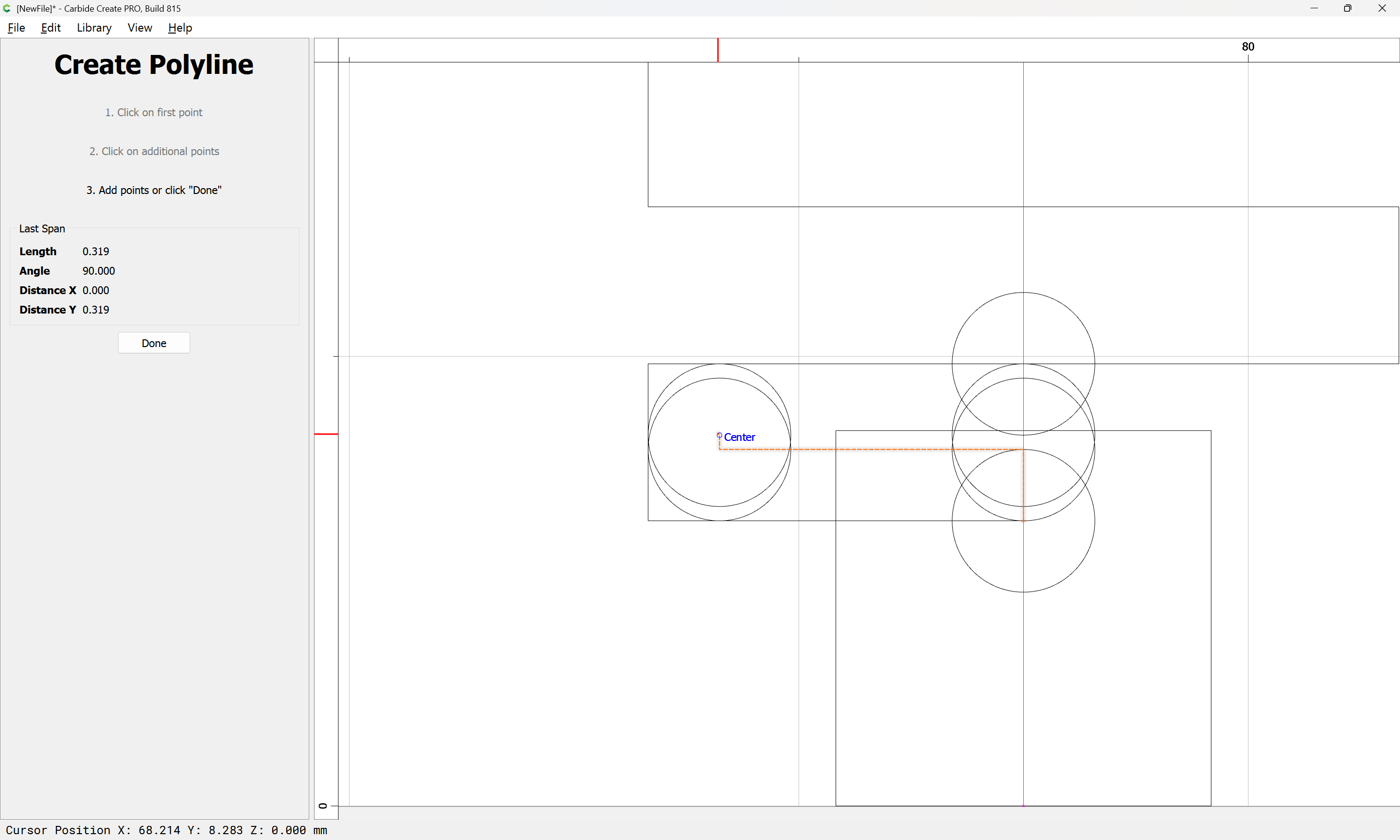Screen dimensions: 1400x840
Task: Click the '2. Click on additional points' instruction
Action: click(x=154, y=151)
